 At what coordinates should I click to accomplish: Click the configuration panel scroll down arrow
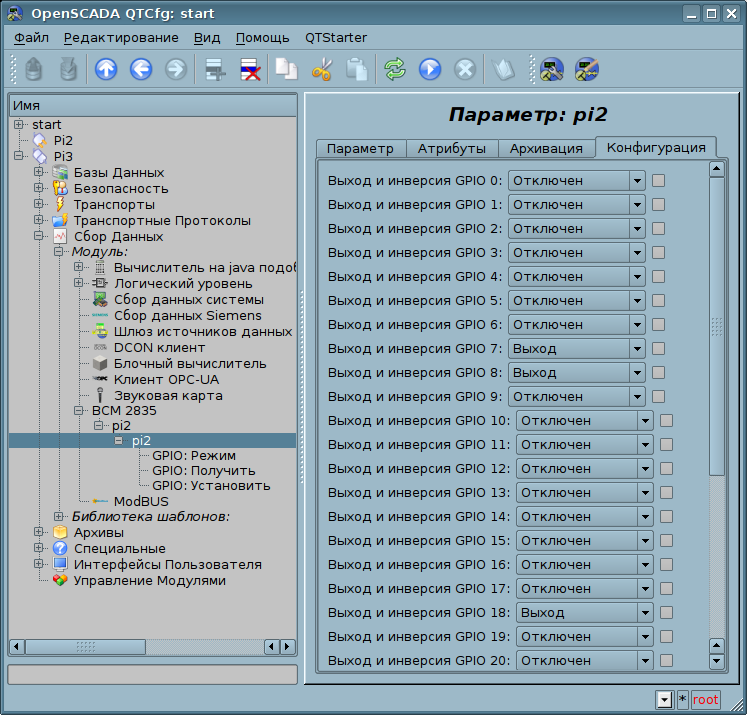click(x=716, y=660)
